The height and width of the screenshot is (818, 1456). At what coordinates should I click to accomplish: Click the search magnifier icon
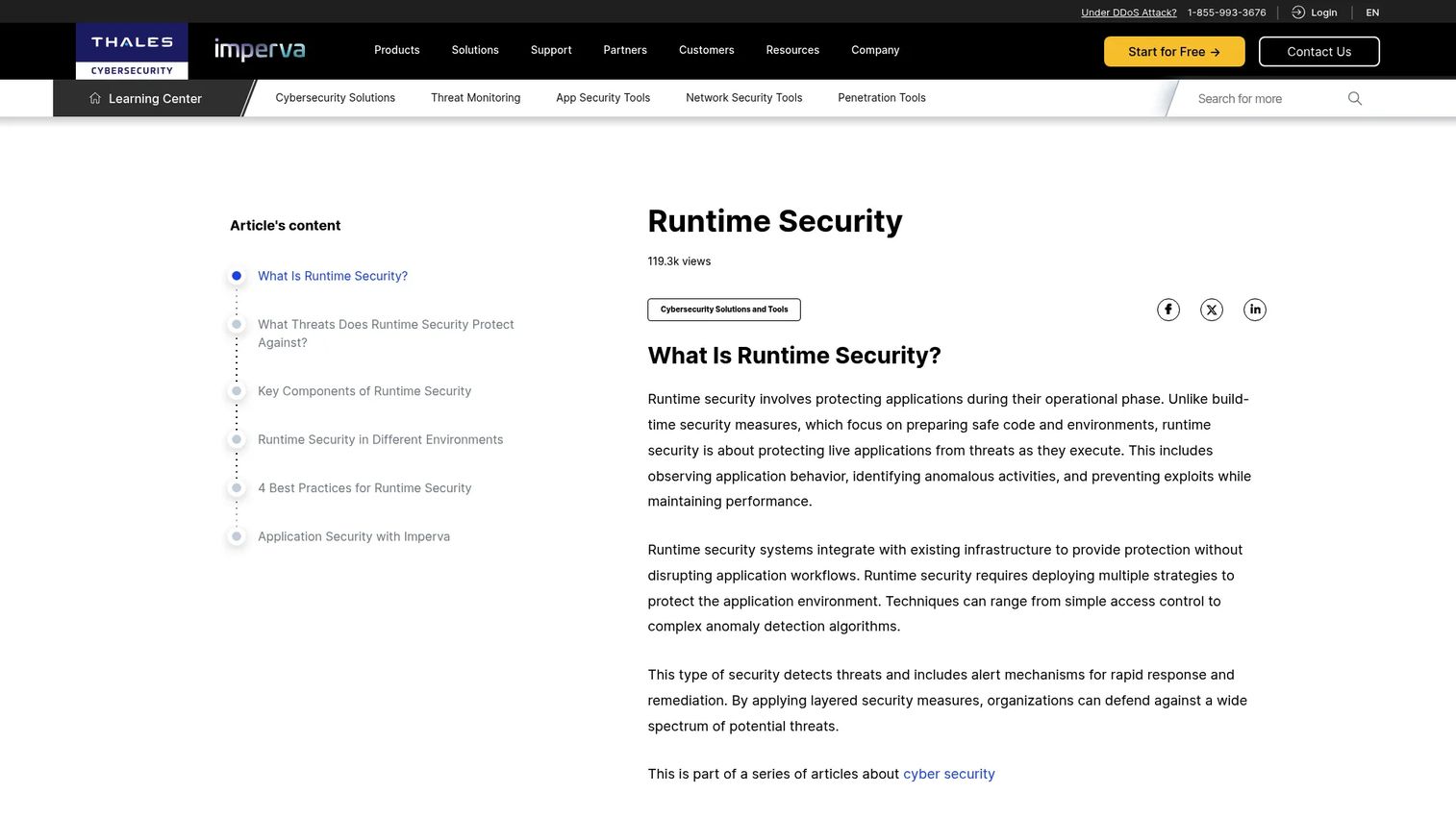(1355, 98)
